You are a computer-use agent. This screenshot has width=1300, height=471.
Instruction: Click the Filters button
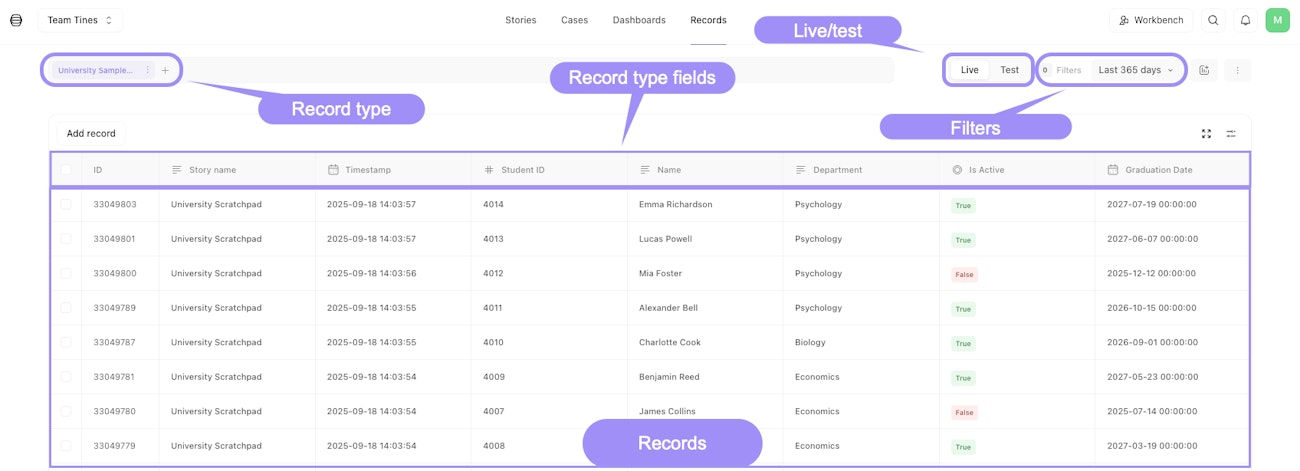coord(1062,70)
